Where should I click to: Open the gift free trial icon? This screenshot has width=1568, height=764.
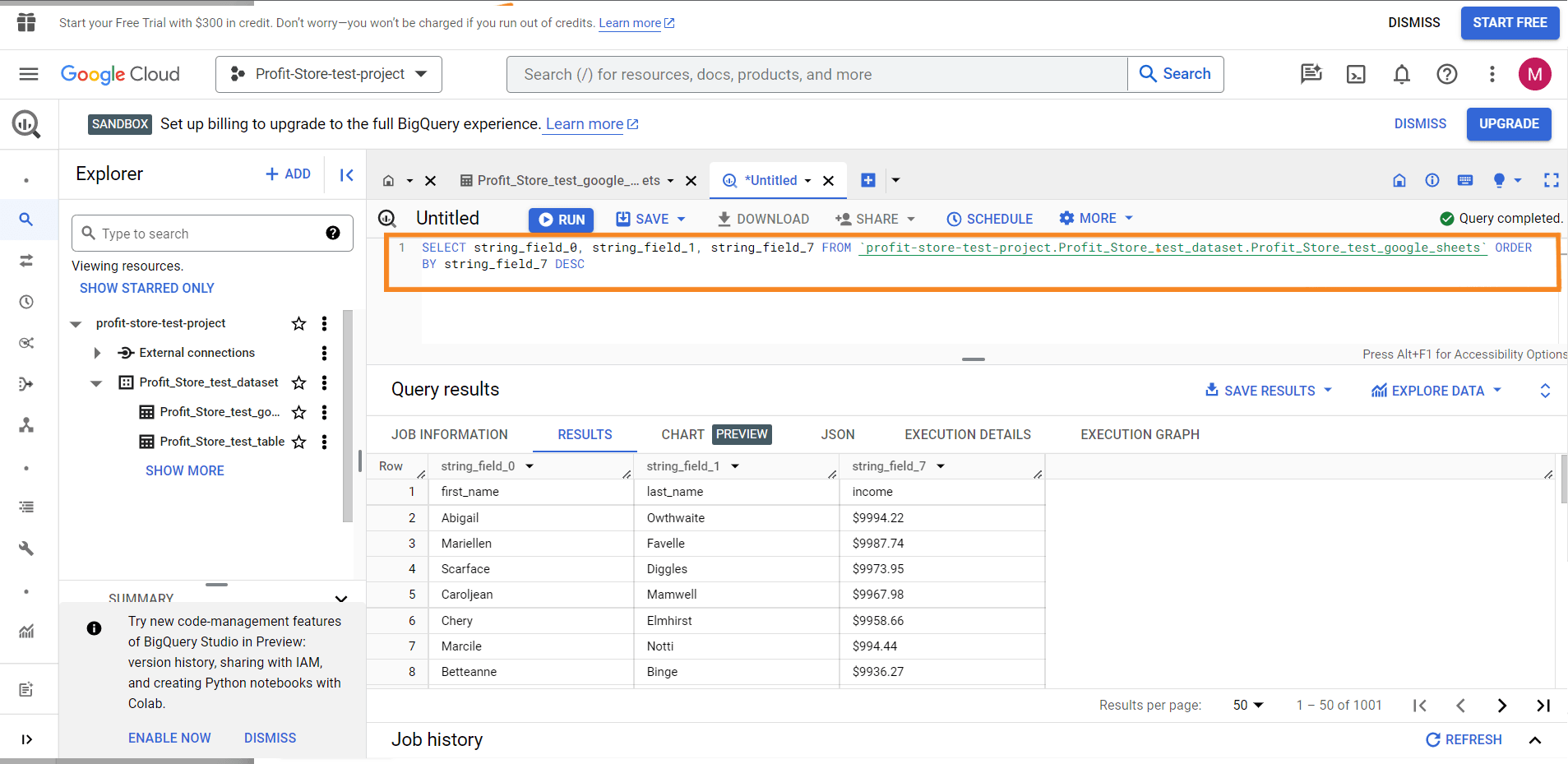(x=26, y=22)
